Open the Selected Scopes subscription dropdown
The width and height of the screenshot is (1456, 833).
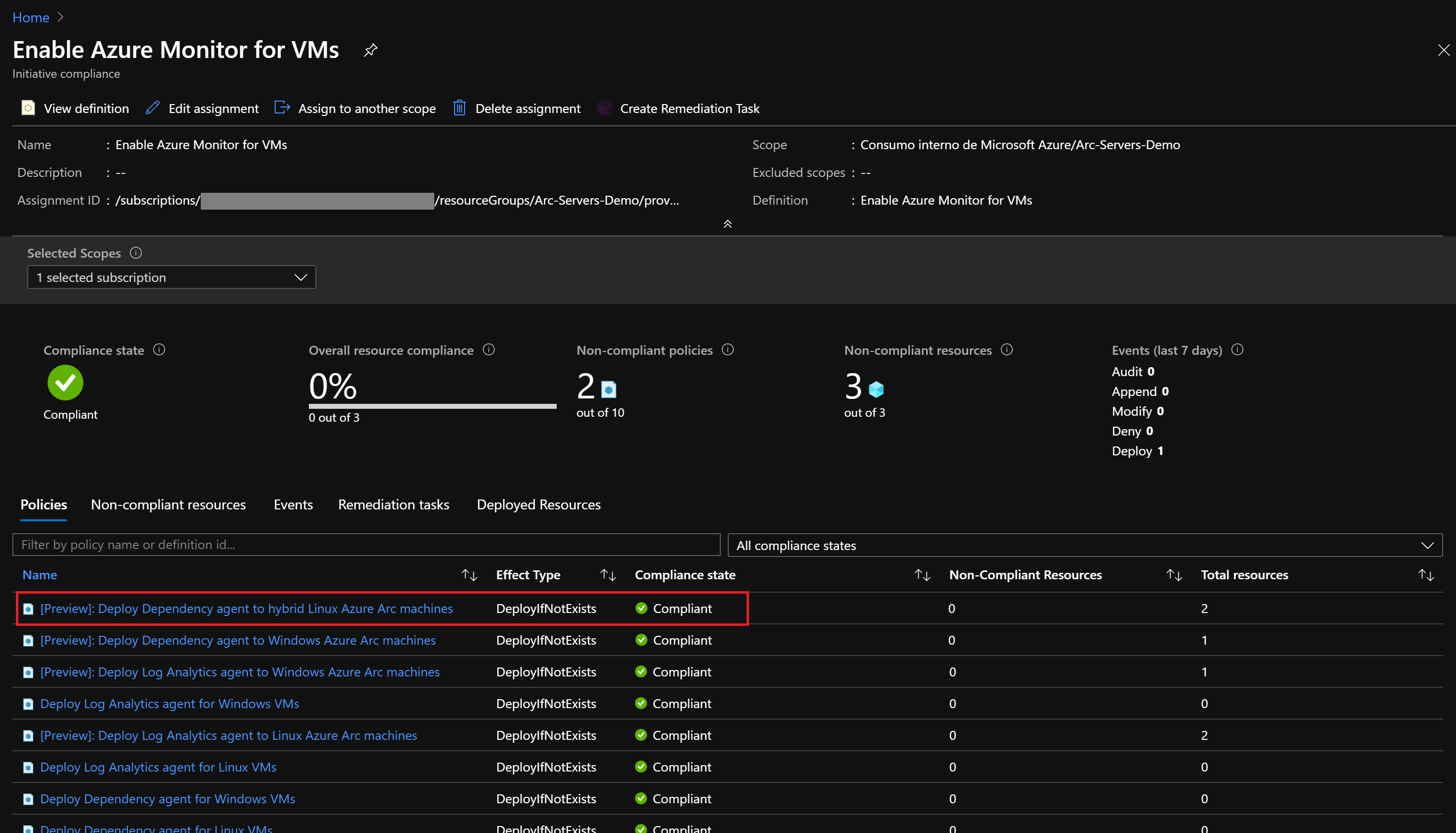click(171, 278)
